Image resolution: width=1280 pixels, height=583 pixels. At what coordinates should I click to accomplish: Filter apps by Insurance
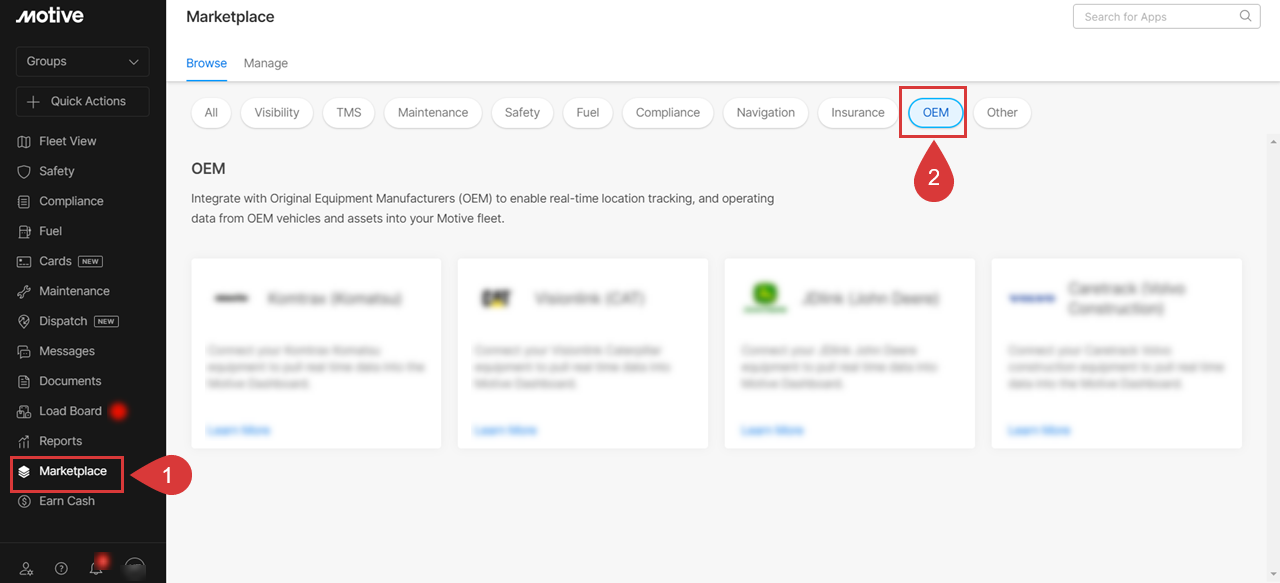858,113
